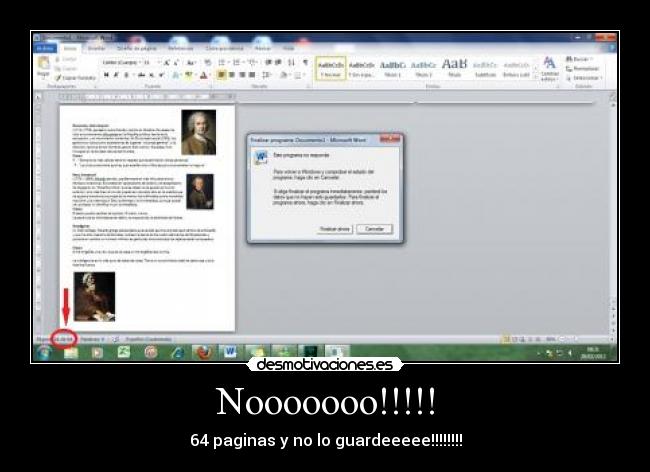The width and height of the screenshot is (650, 472).
Task: Switch to the Referencias ribbon tab
Action: [180, 48]
